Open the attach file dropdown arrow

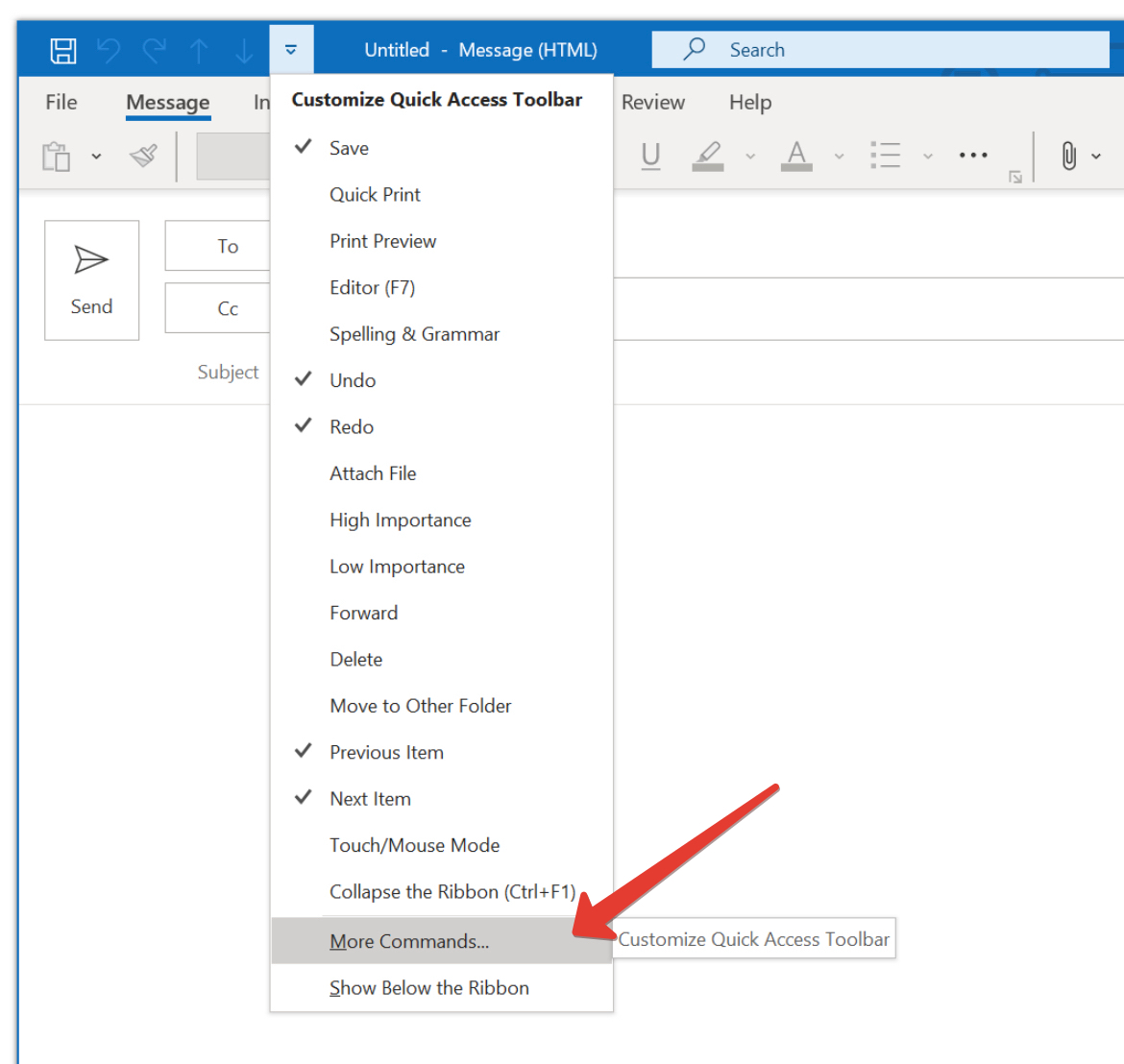(1096, 157)
